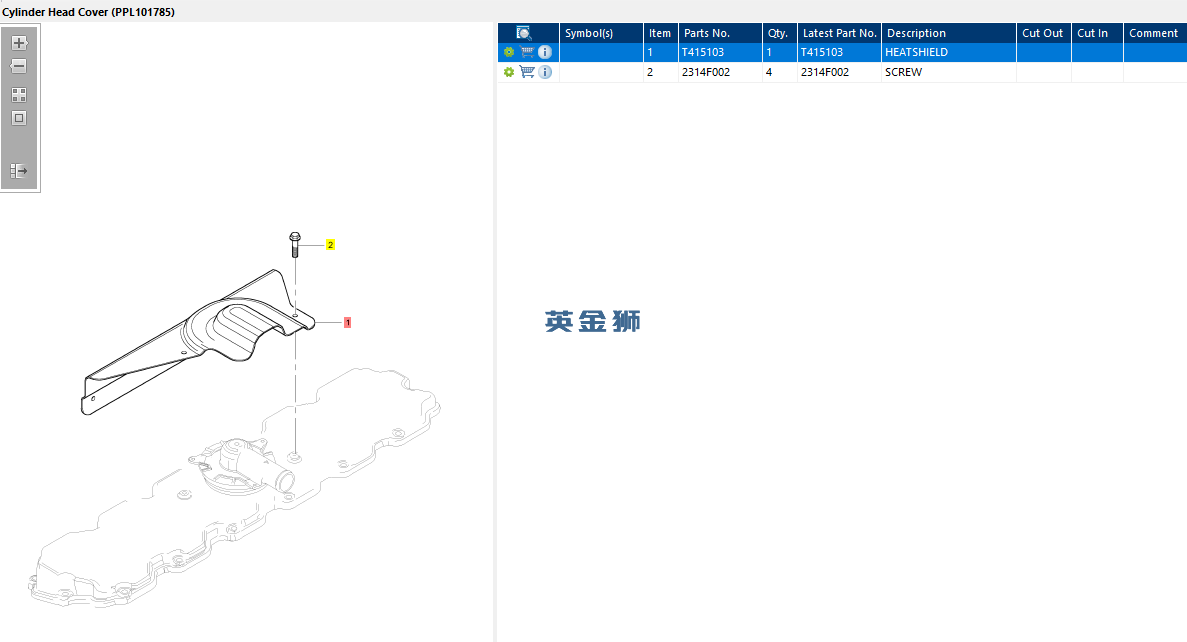Click the four-squares grid view icon
Screen dimensions: 1187x642
[19, 95]
